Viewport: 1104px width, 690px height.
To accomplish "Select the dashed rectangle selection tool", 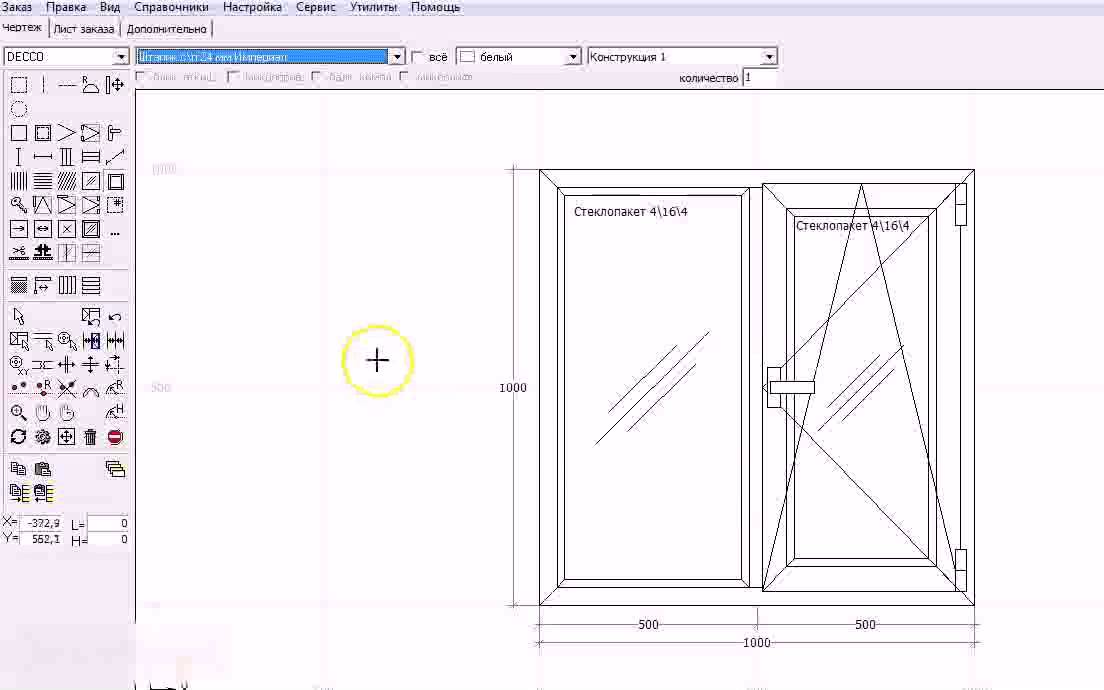I will [19, 85].
